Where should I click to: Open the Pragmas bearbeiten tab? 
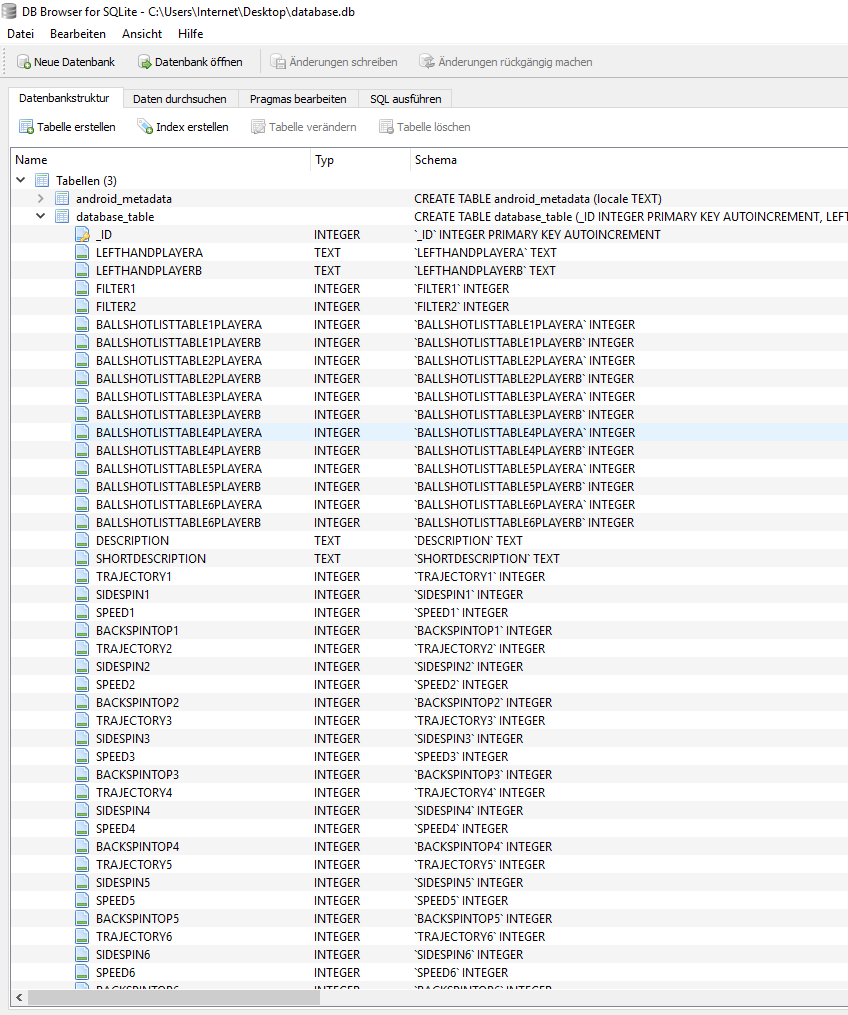298,99
